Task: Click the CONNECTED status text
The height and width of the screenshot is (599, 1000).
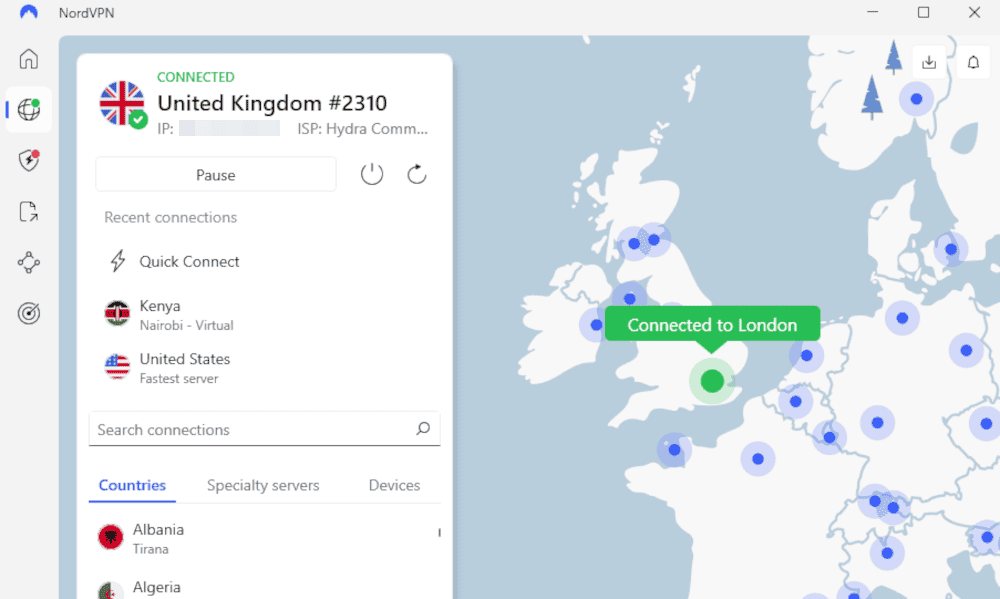Action: point(196,77)
